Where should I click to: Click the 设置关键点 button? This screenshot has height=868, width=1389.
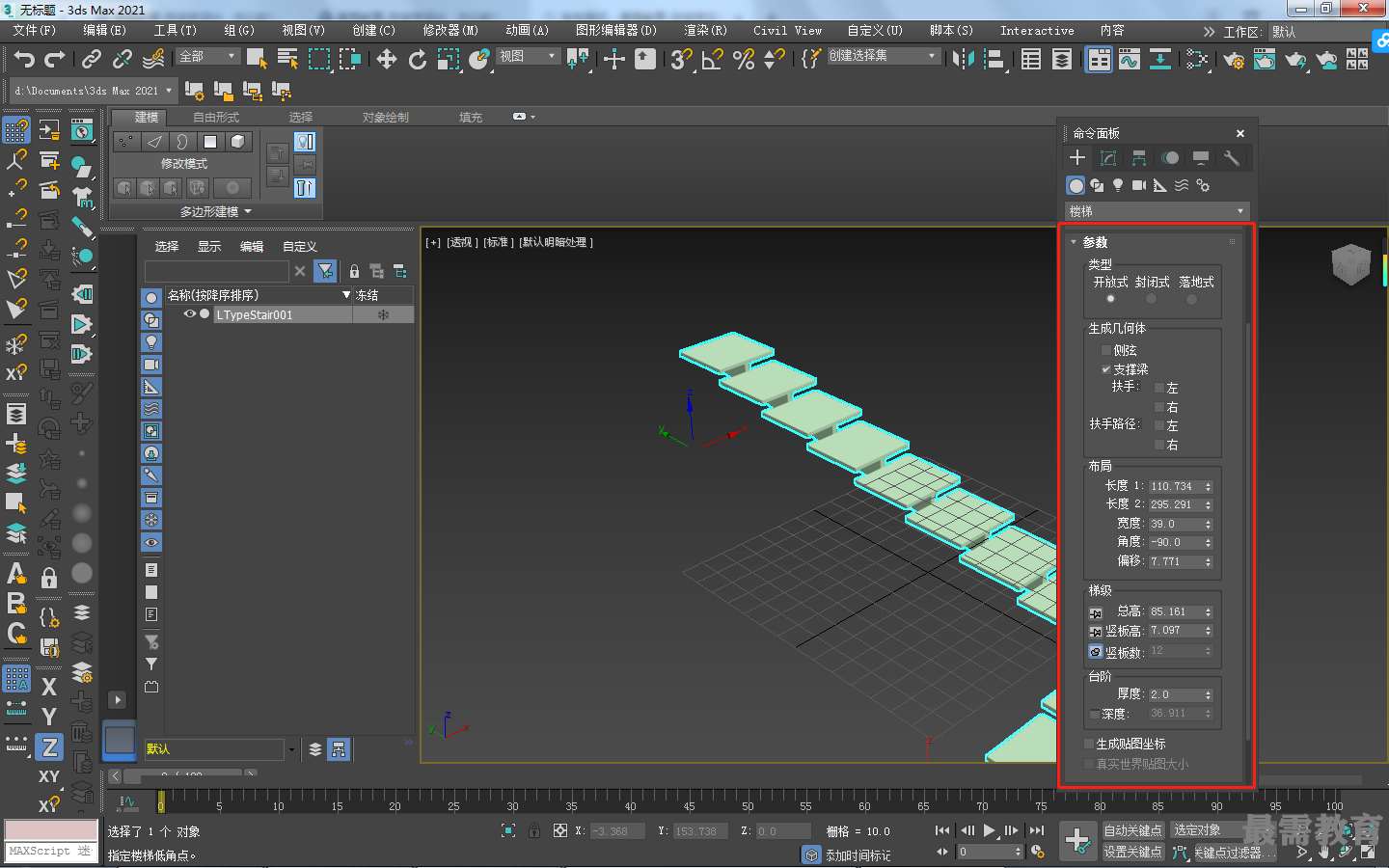click(1133, 852)
